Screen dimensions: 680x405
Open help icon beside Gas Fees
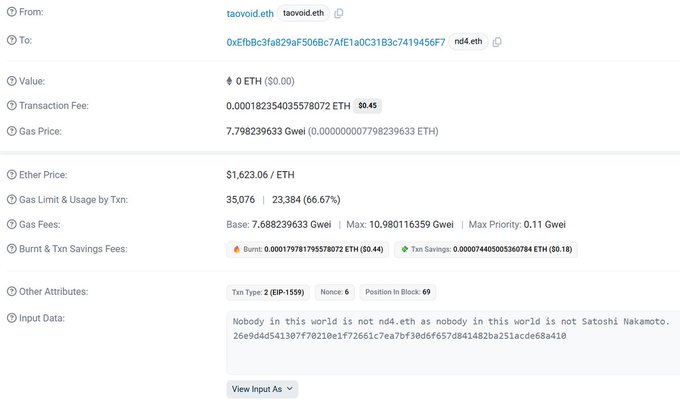pyautogui.click(x=12, y=224)
